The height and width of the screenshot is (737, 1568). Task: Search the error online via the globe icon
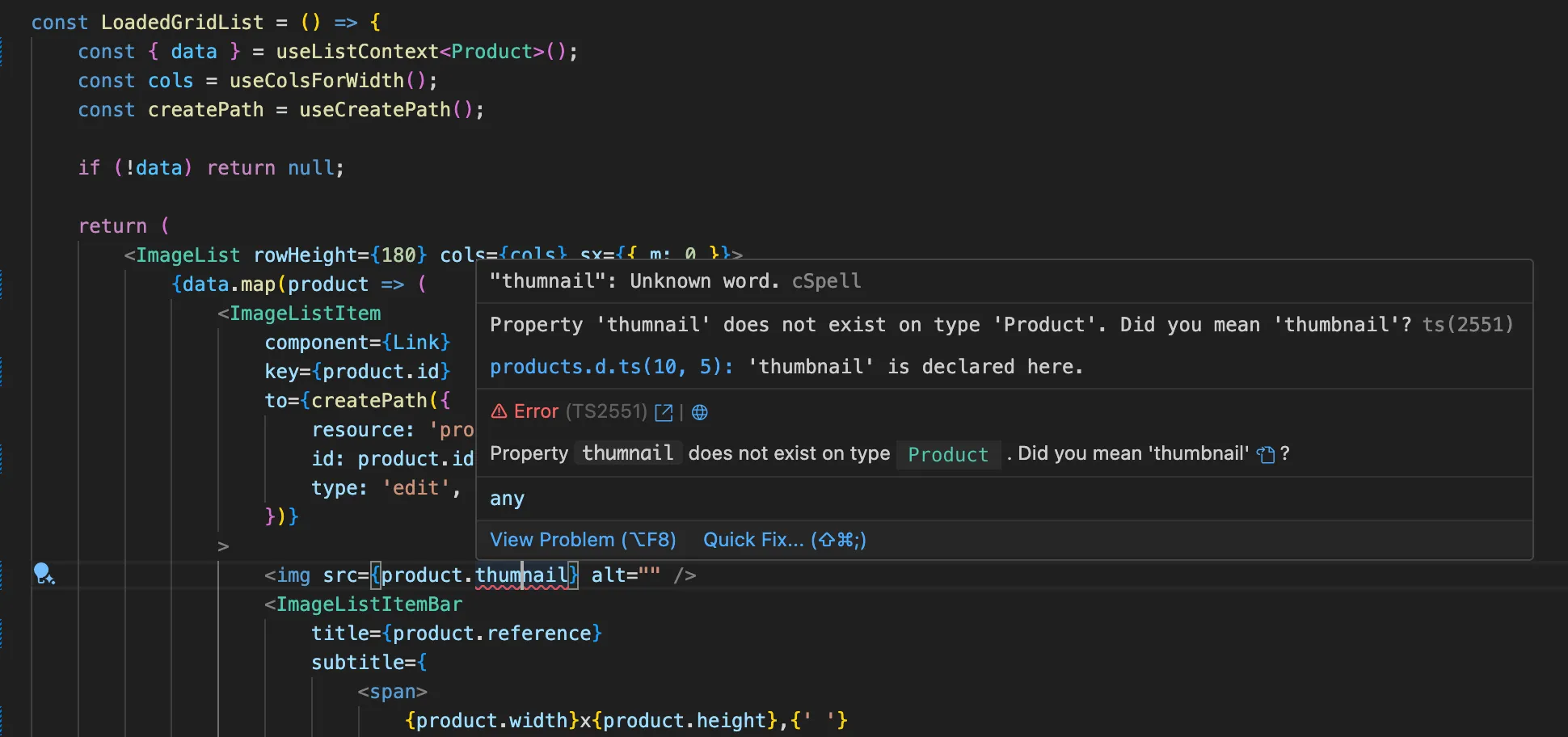tap(700, 412)
